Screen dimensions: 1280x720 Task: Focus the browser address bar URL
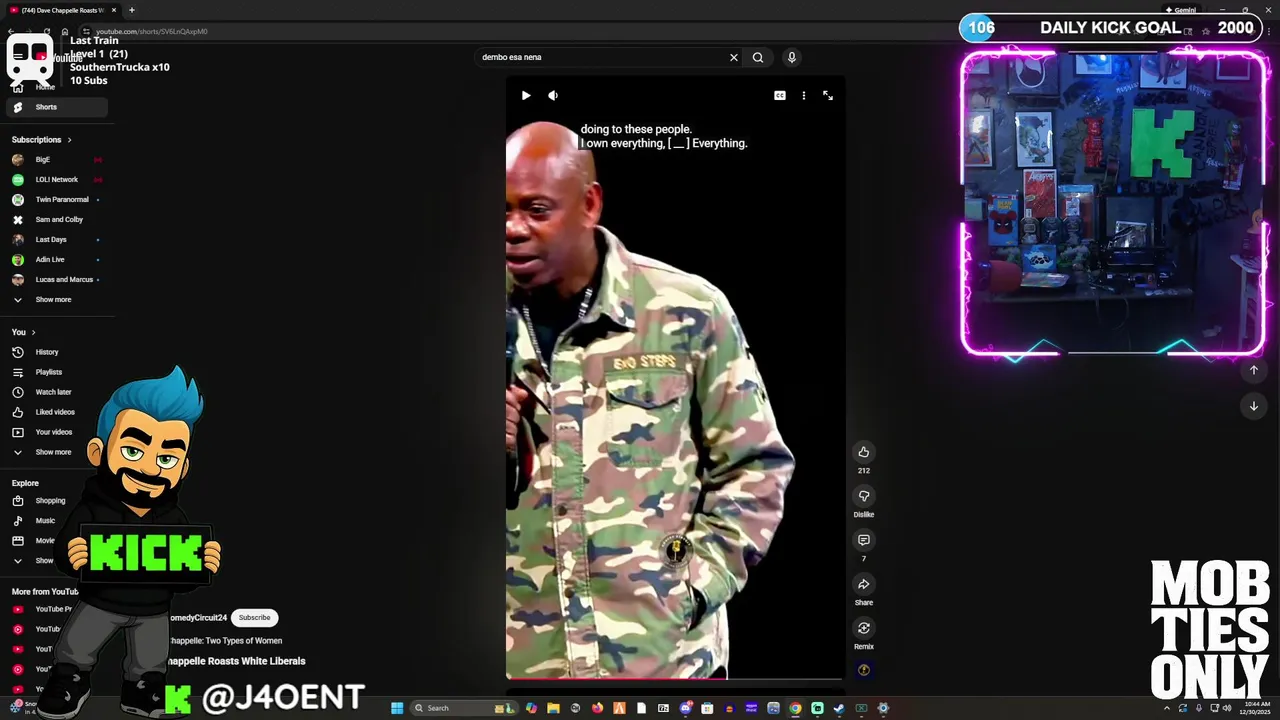click(152, 31)
